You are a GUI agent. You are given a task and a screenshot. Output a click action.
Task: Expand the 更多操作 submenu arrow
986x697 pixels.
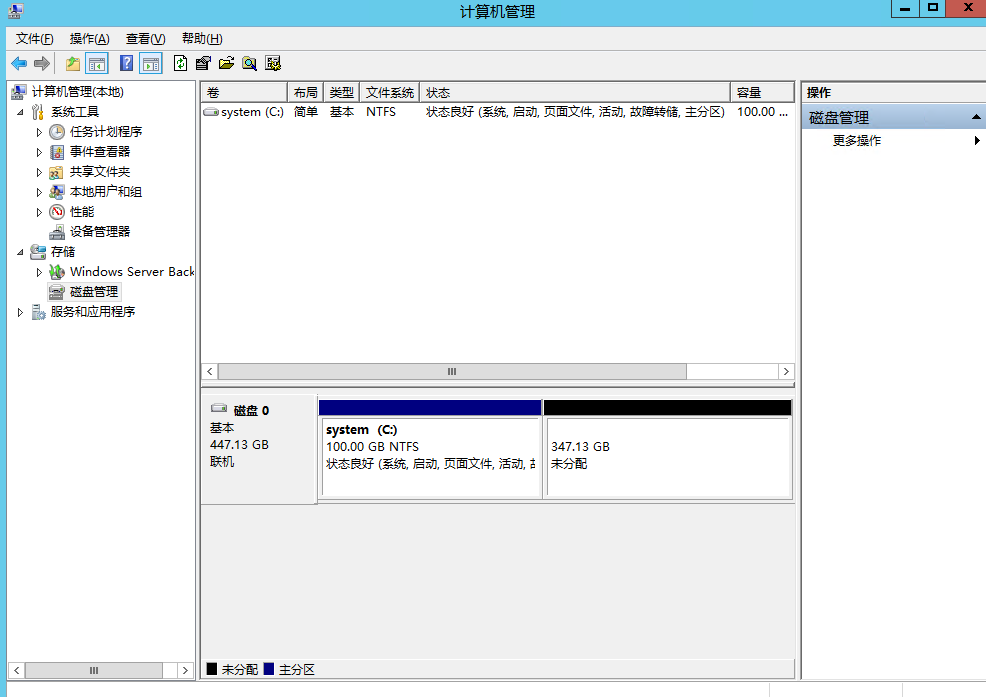tap(977, 140)
